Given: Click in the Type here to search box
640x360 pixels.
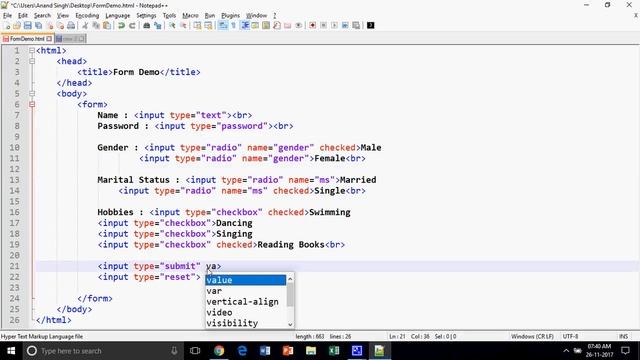Looking at the screenshot, I should (x=102, y=351).
